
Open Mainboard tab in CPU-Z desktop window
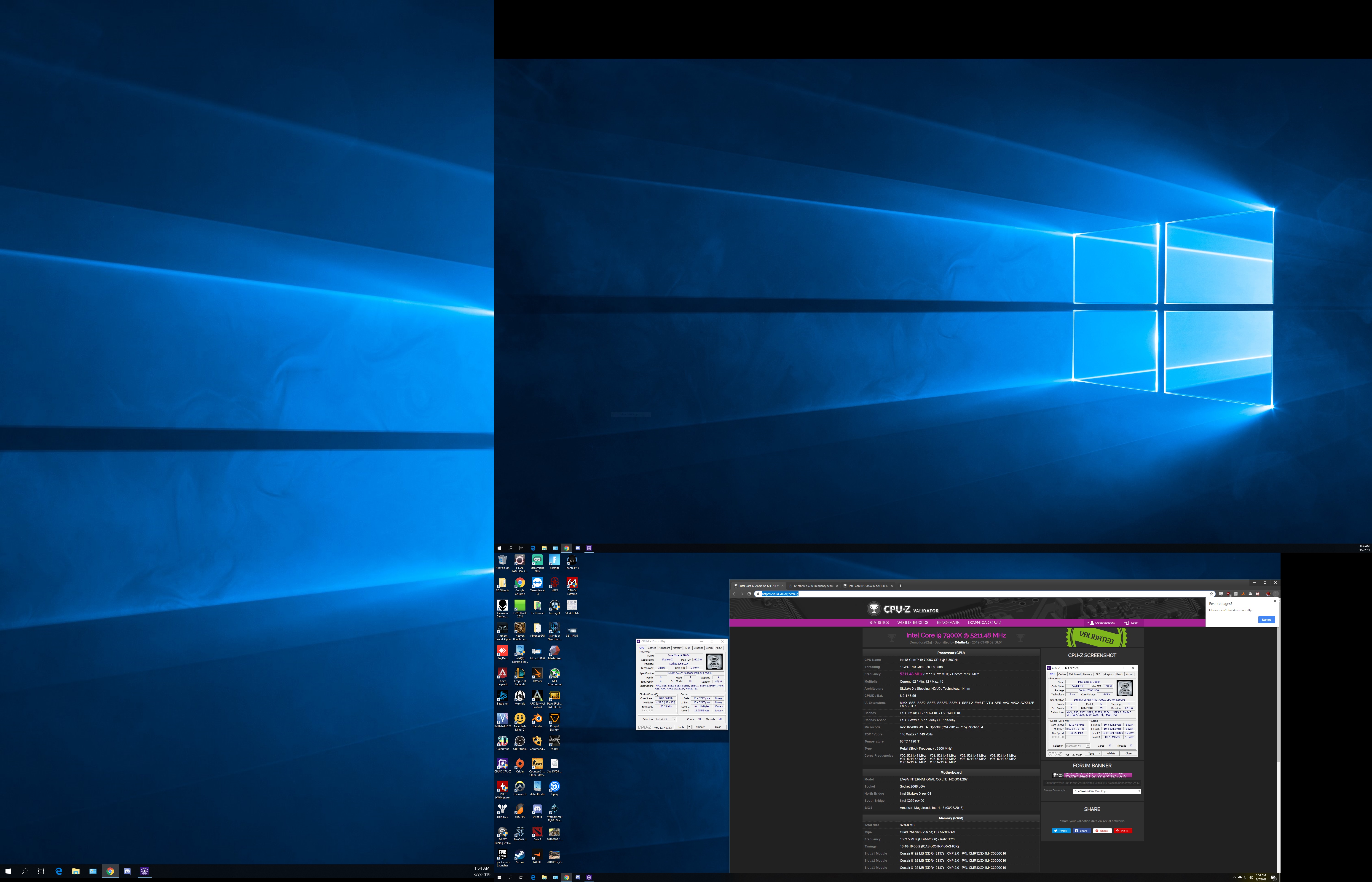664,648
